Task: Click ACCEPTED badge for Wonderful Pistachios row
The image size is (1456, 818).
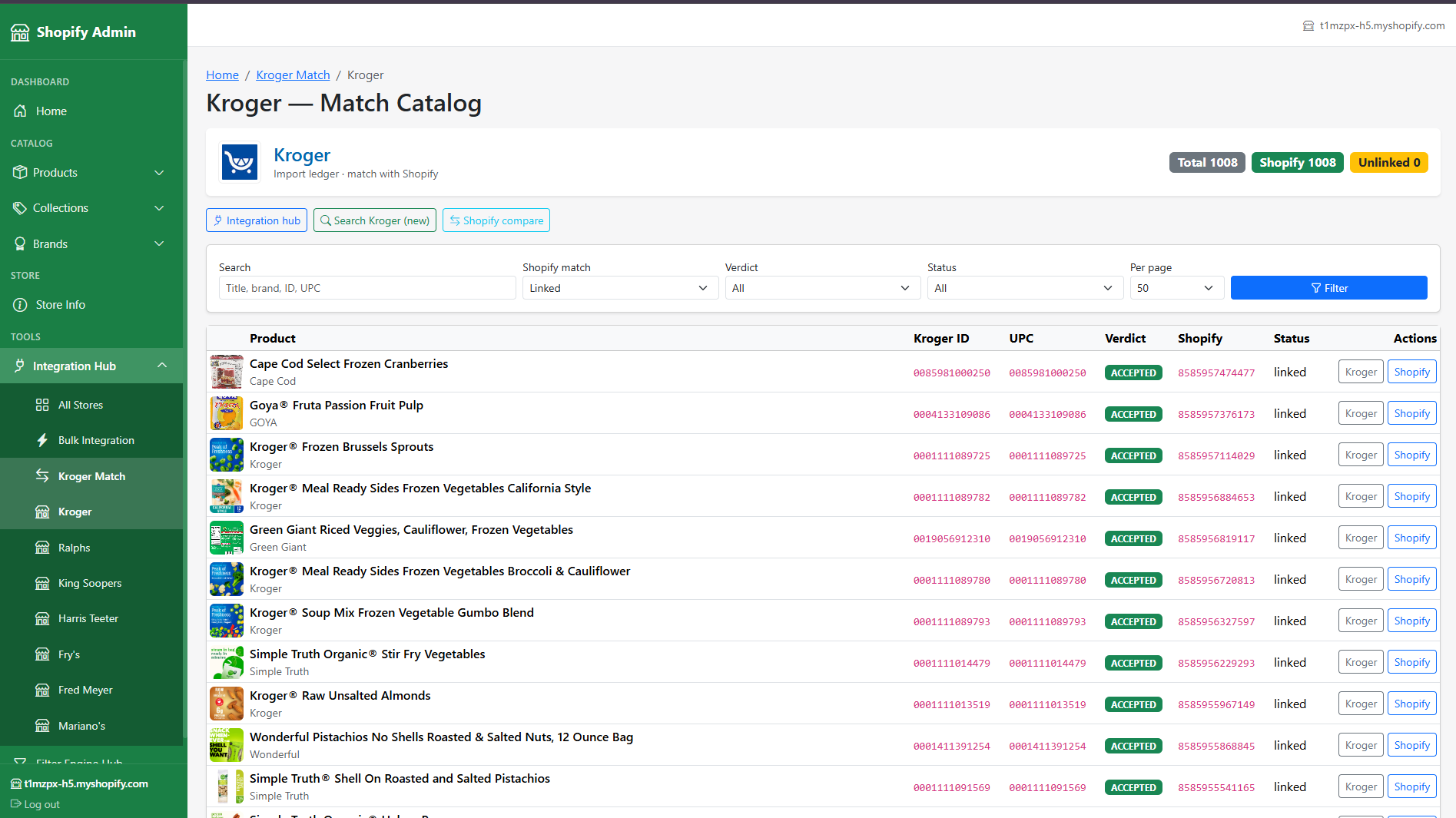Action: coord(1133,746)
